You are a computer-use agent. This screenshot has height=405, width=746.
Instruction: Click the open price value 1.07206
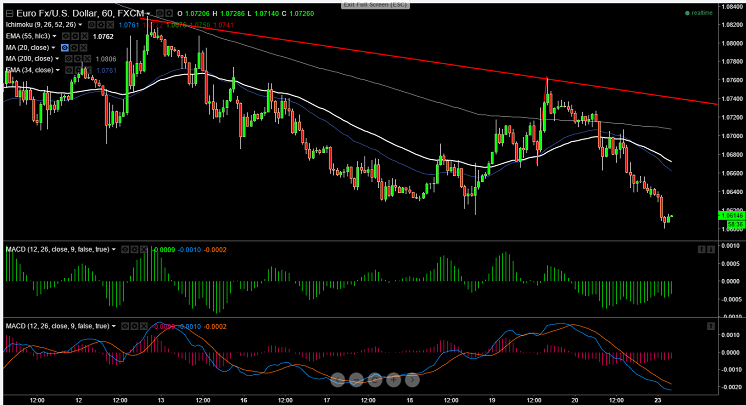197,13
